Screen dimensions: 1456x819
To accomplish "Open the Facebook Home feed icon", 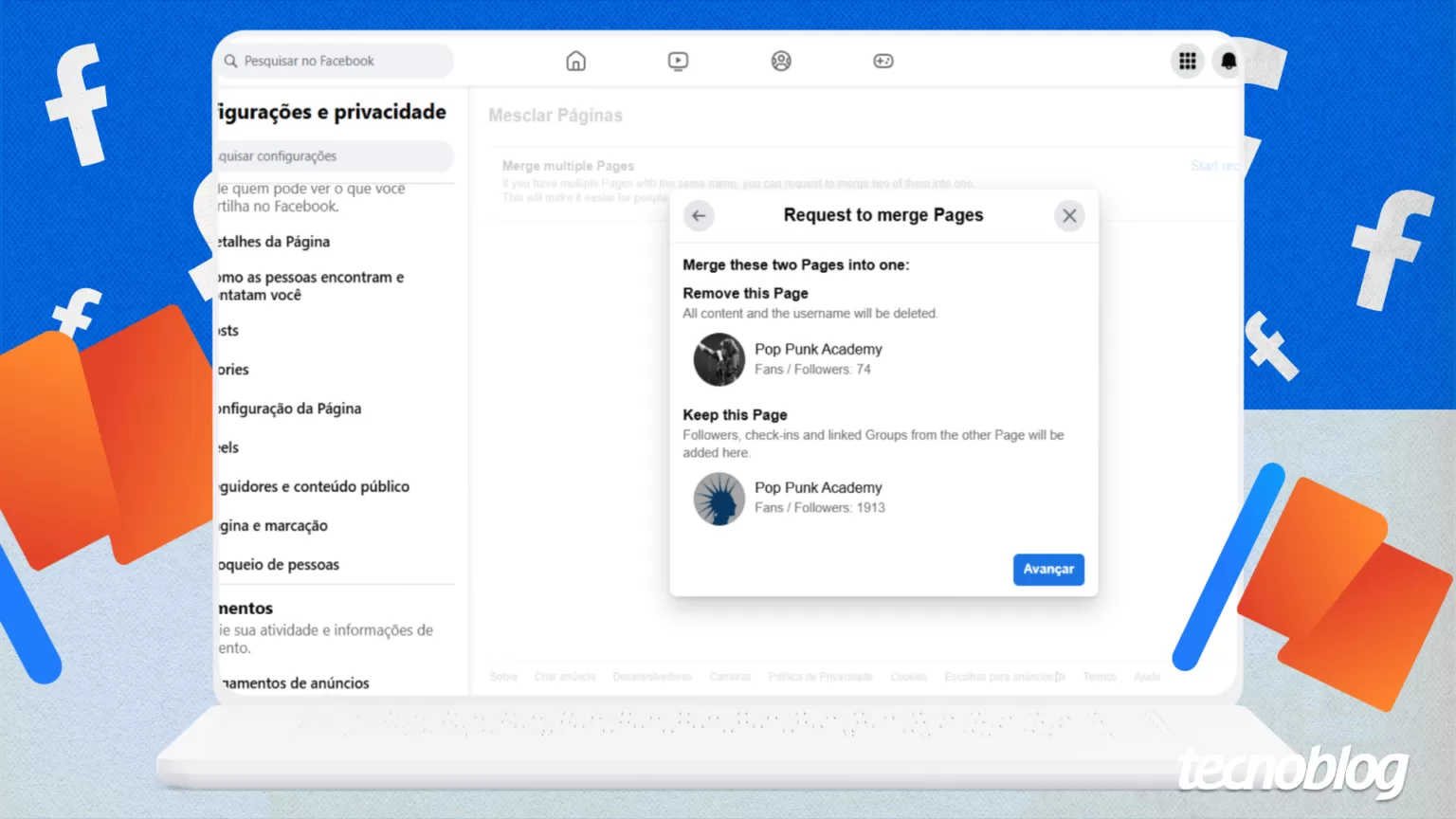I will click(575, 61).
